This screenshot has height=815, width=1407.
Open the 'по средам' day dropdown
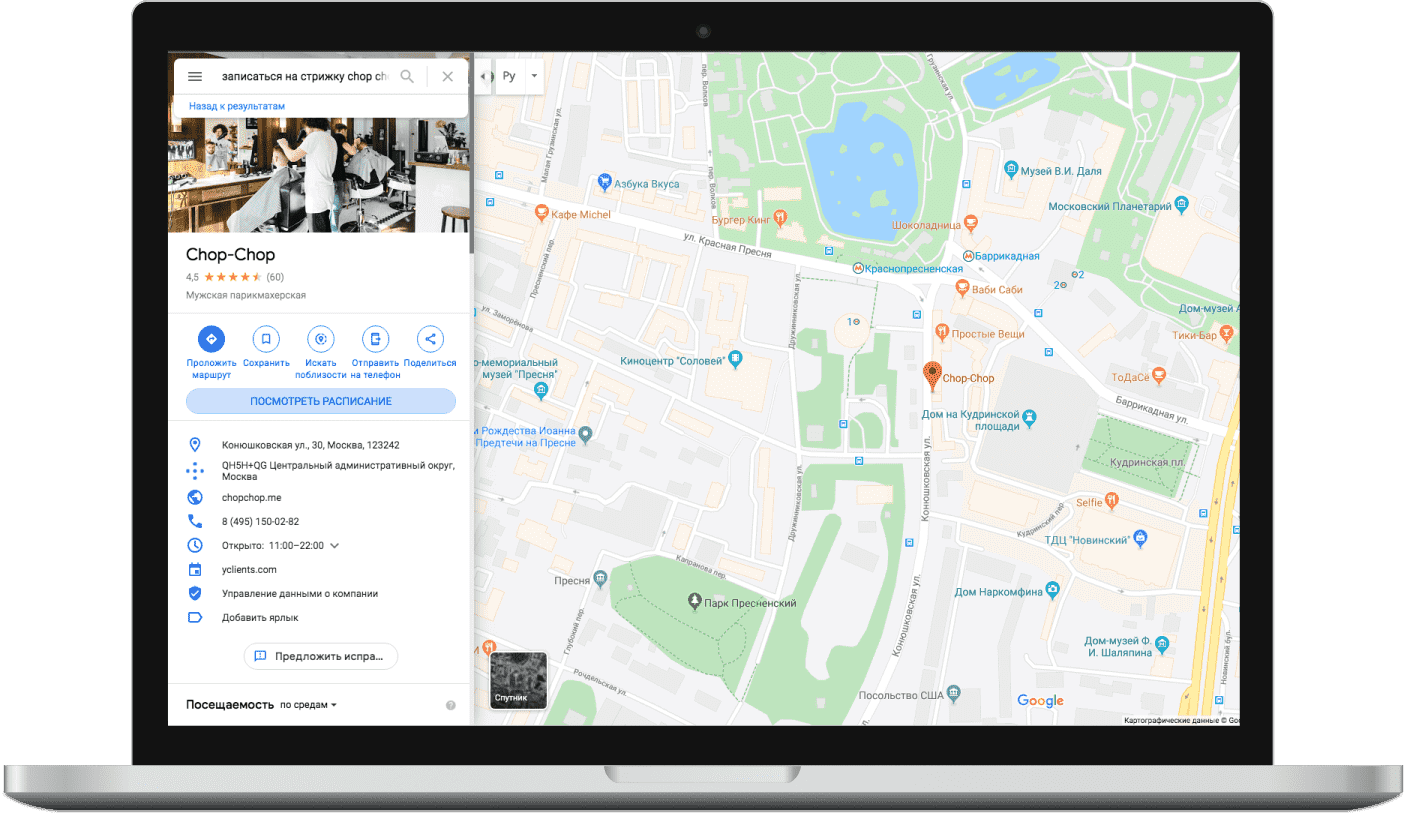pyautogui.click(x=308, y=705)
